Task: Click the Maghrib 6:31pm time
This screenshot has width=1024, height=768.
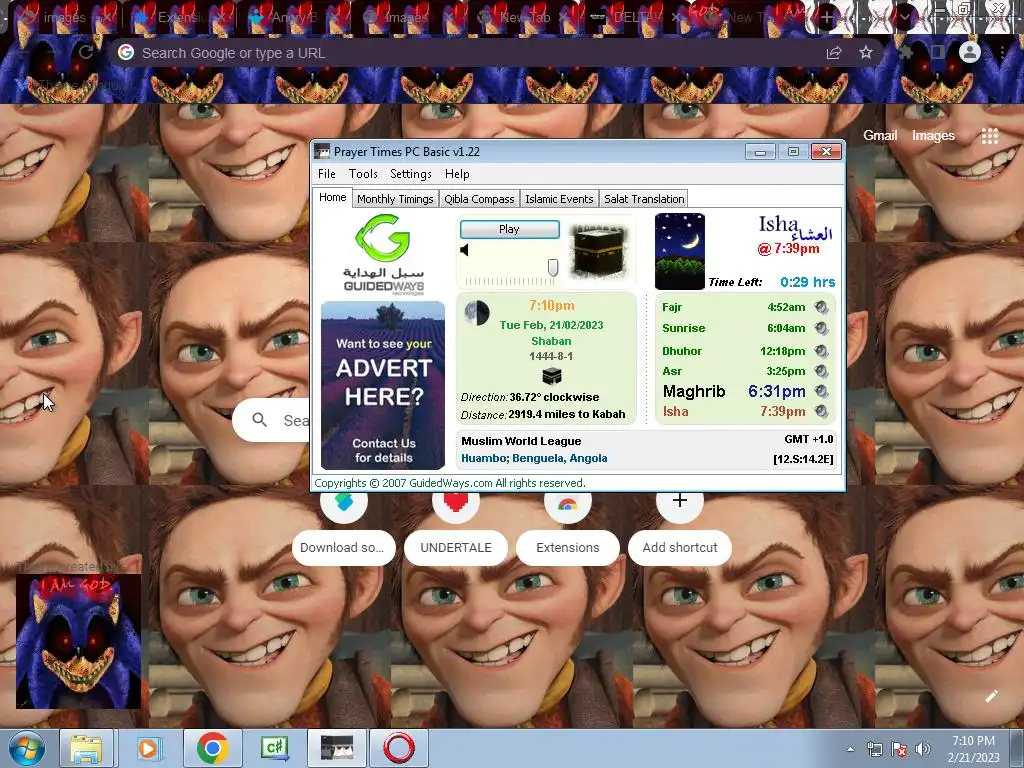Action: 776,391
